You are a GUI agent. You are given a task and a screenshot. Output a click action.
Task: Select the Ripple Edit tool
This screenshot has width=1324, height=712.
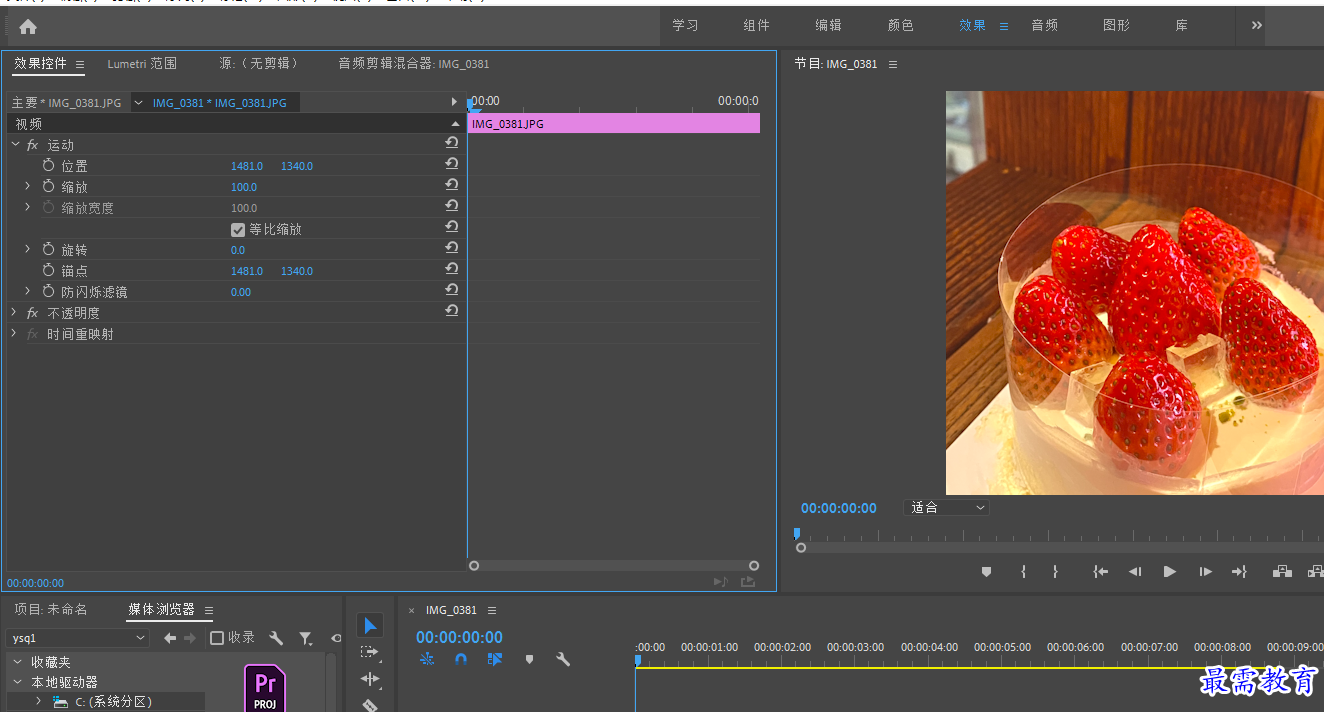pos(370,679)
